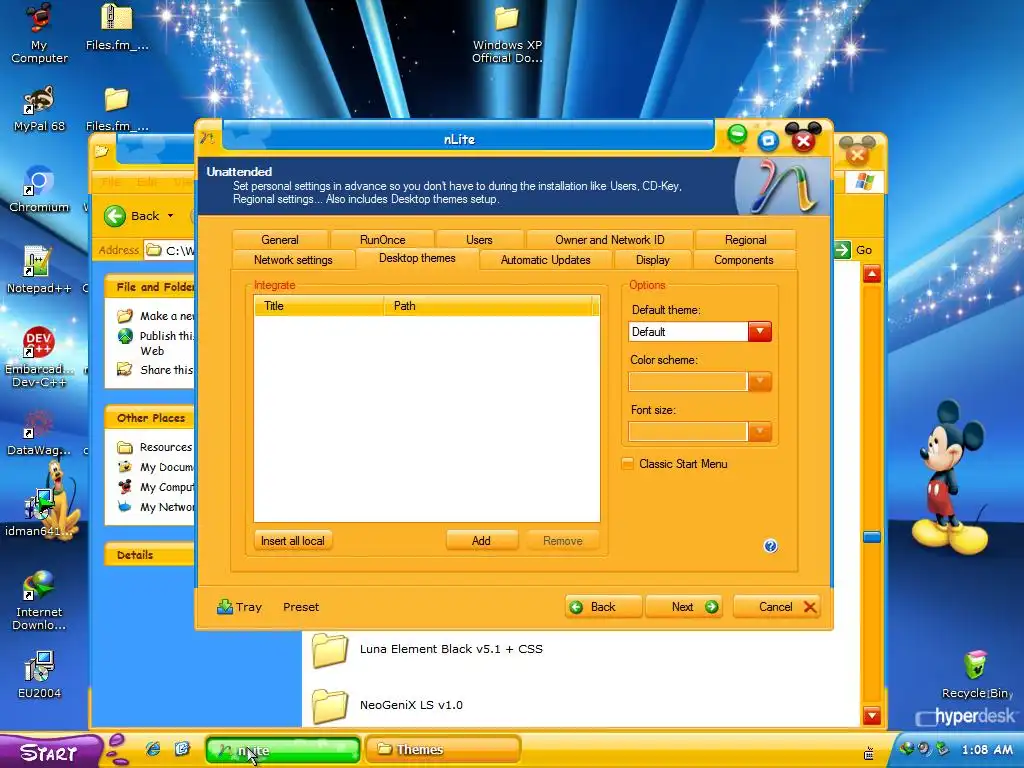Click the Add button under Integrate list
Image resolution: width=1024 pixels, height=768 pixels.
coord(481,541)
